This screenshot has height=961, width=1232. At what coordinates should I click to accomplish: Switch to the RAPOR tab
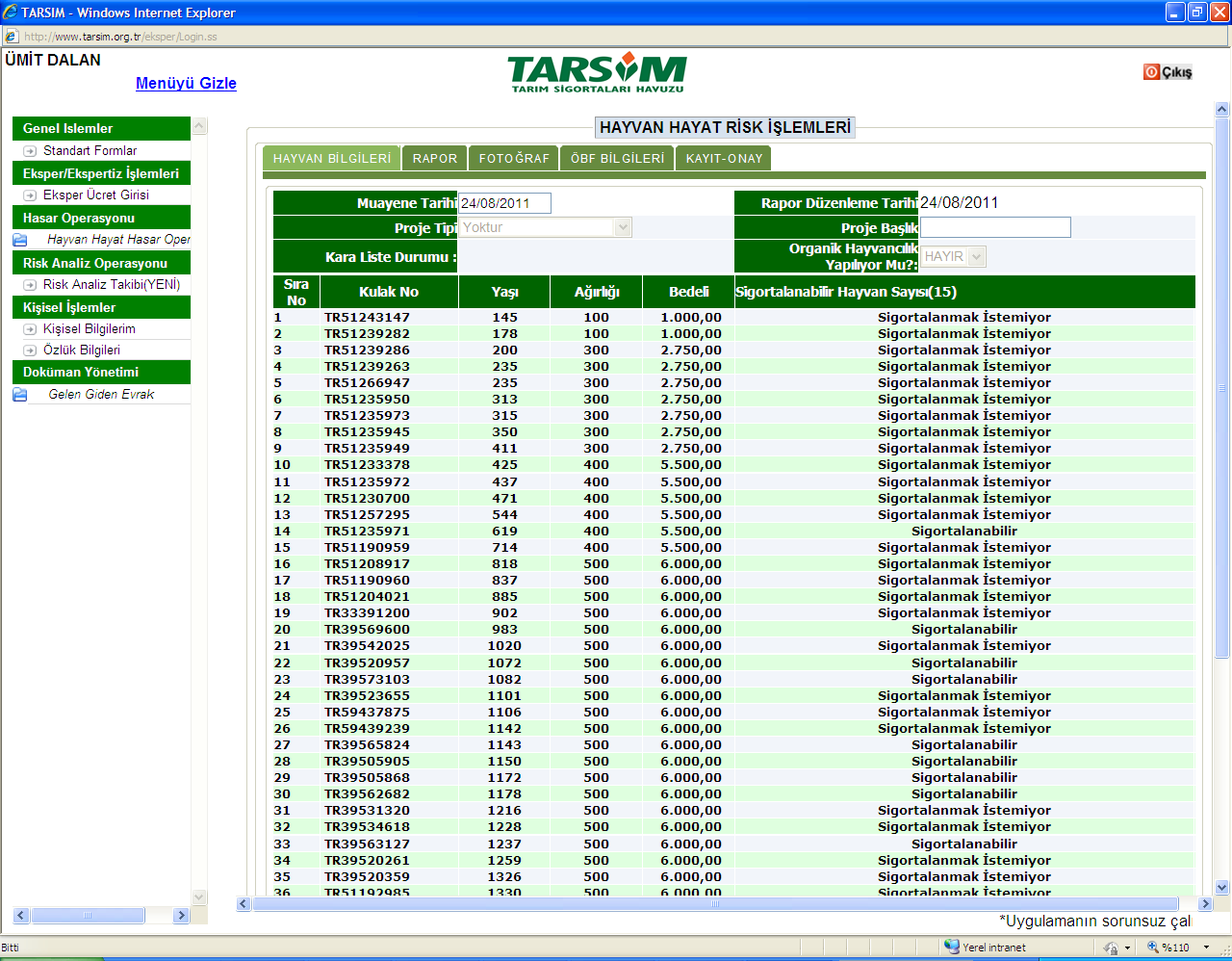pyautogui.click(x=435, y=158)
